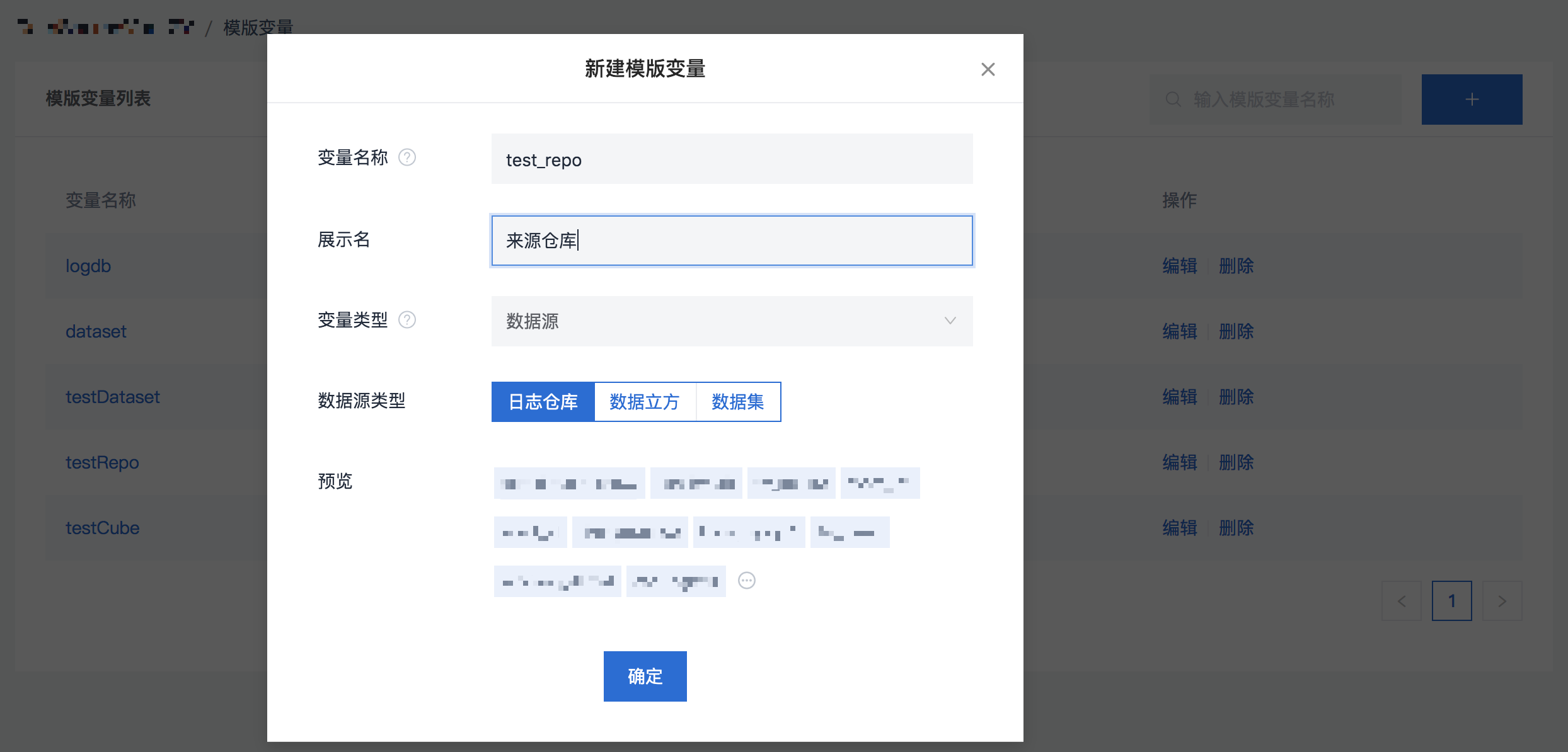
Task: Open the testDataset variable link
Action: (x=113, y=397)
